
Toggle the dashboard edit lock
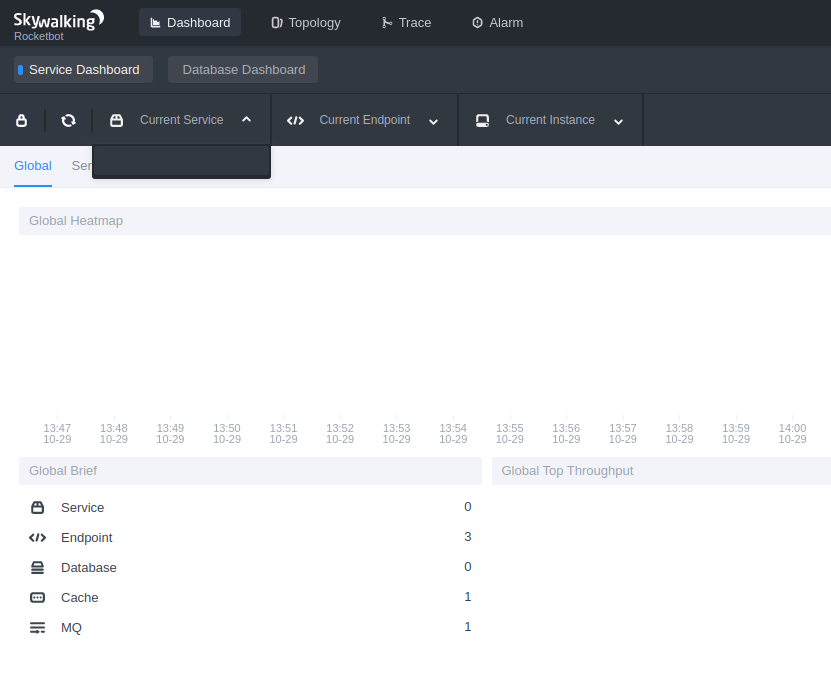(21, 120)
